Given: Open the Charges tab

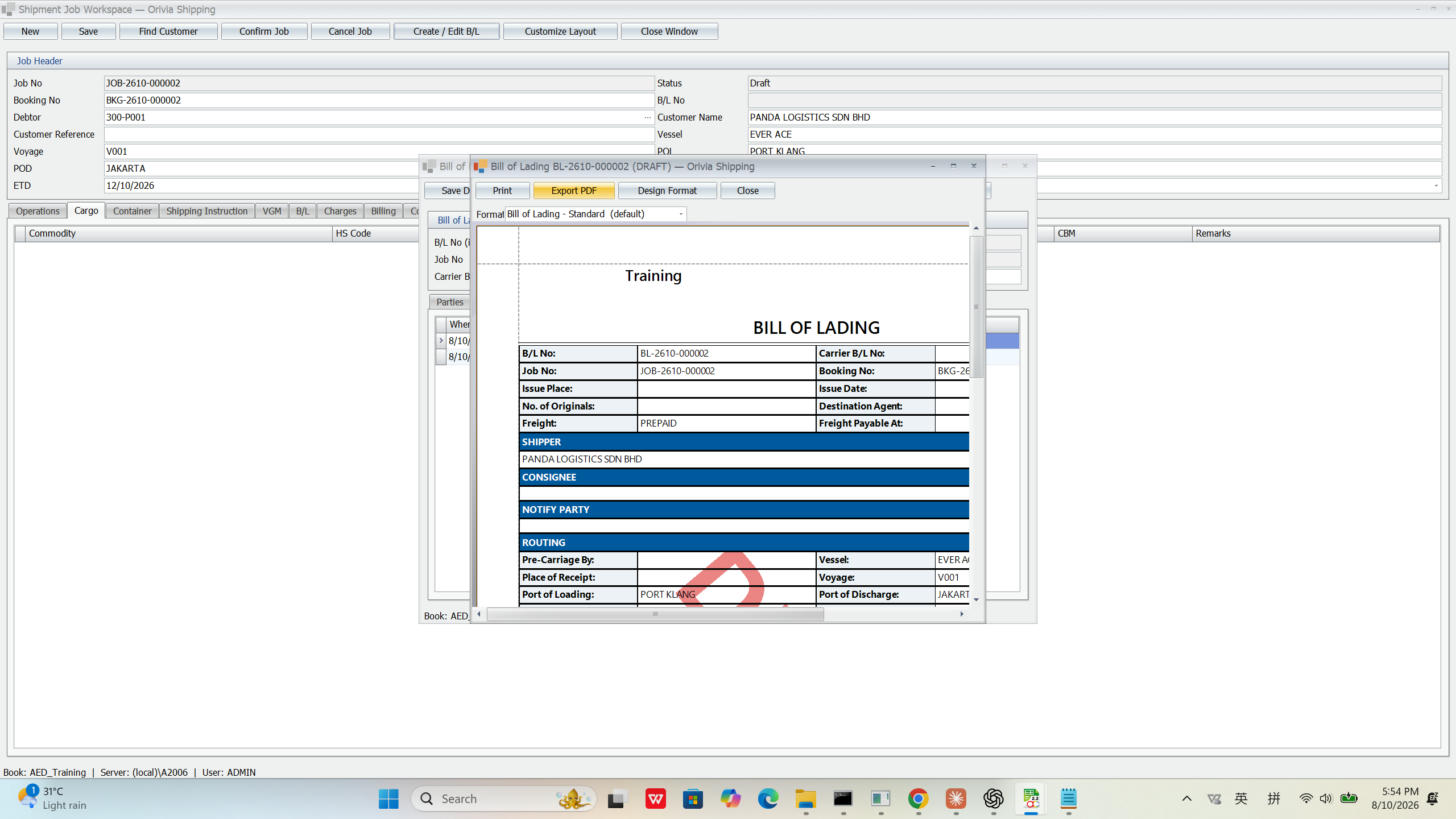Looking at the screenshot, I should [x=340, y=211].
